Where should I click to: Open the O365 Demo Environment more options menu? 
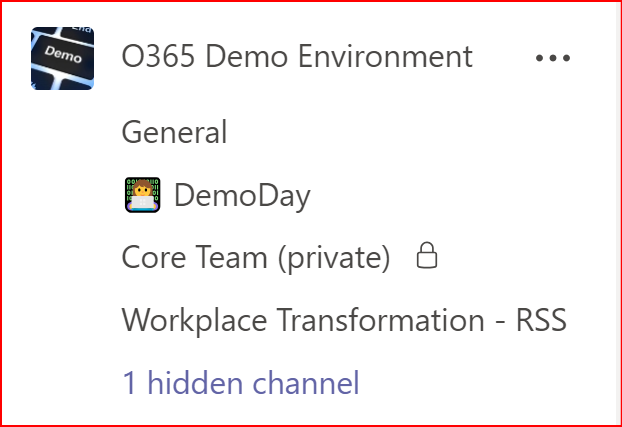click(x=553, y=58)
